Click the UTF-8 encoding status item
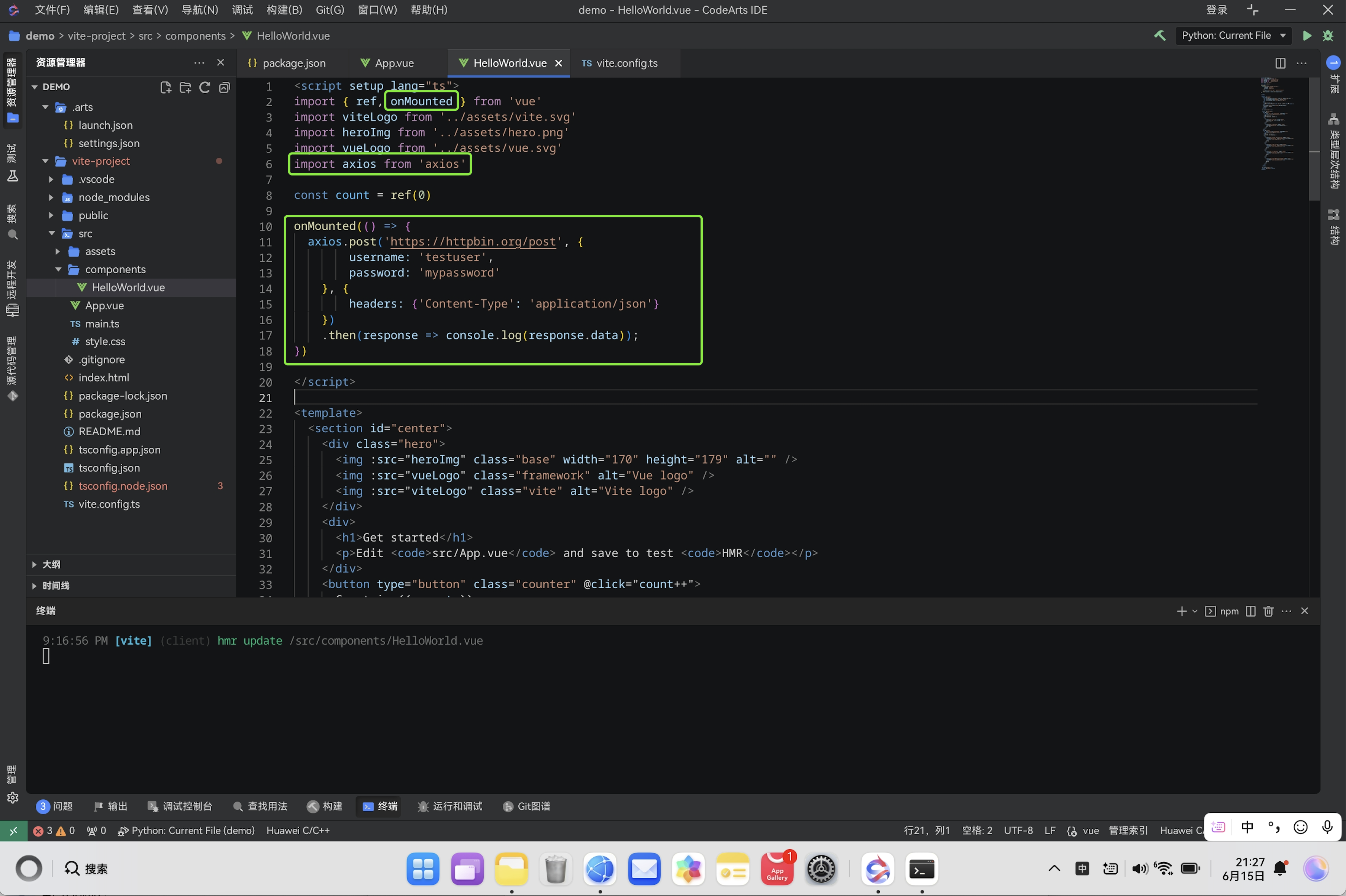 pos(1018,830)
